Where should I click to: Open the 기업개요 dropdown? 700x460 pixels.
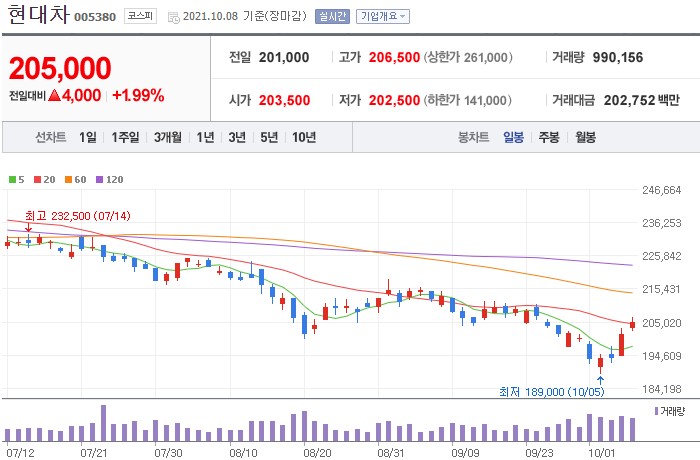[x=383, y=17]
